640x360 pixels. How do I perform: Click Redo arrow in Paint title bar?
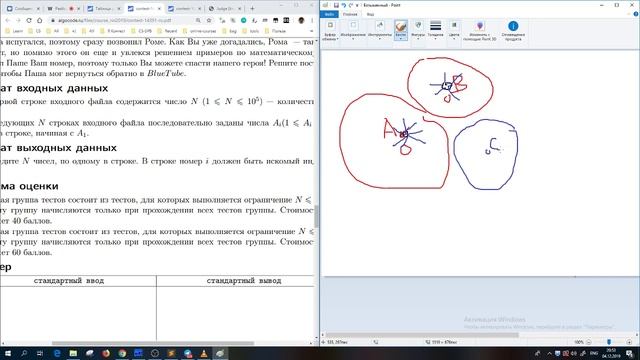351,5
